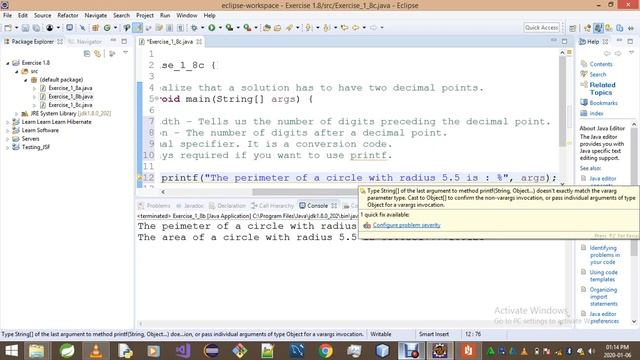This screenshot has height=360, width=640.
Task: Minimize the Package Explorer panel
Action: [113, 41]
